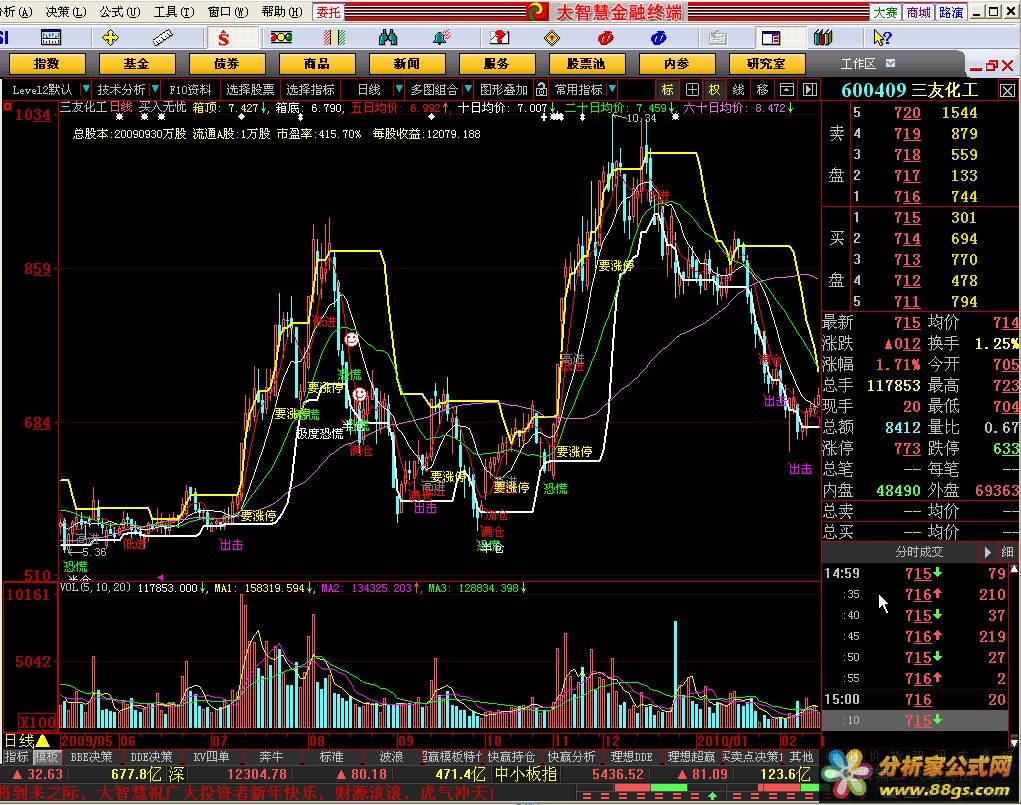Click the 基金 yellow button
The height and width of the screenshot is (805, 1021).
137,64
